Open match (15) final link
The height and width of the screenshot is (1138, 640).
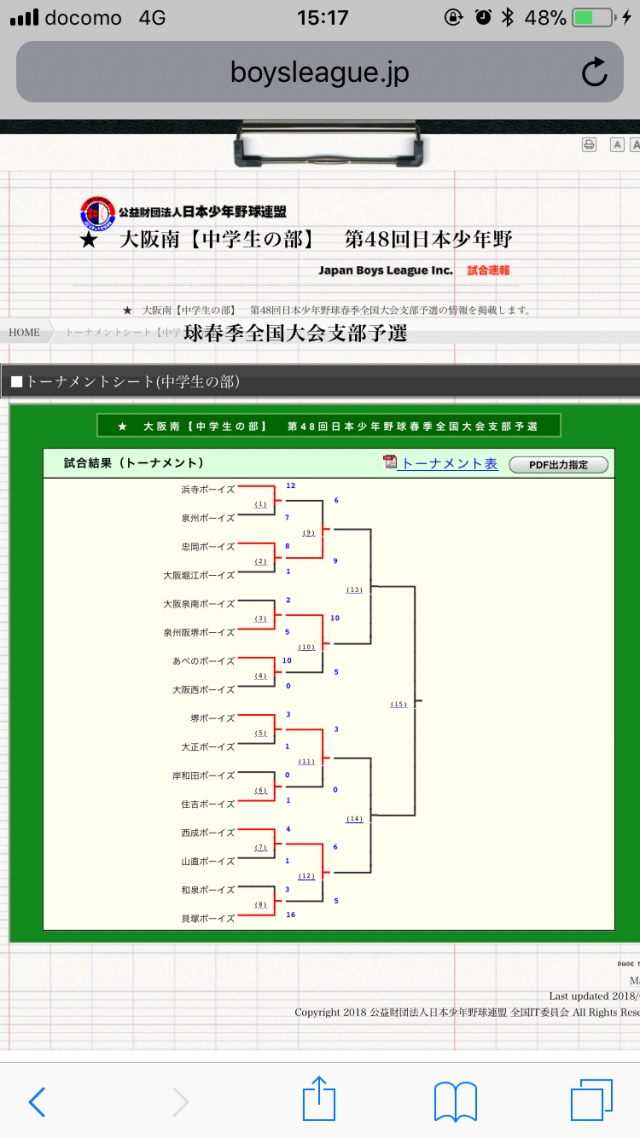[x=399, y=704]
